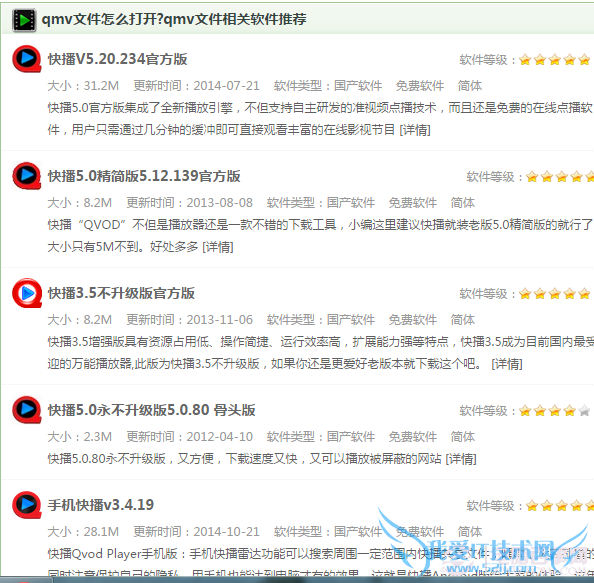The height and width of the screenshot is (583, 594).
Task: Click [详情] for 快播5.0.80永不升级版 description
Action: [x=461, y=459]
